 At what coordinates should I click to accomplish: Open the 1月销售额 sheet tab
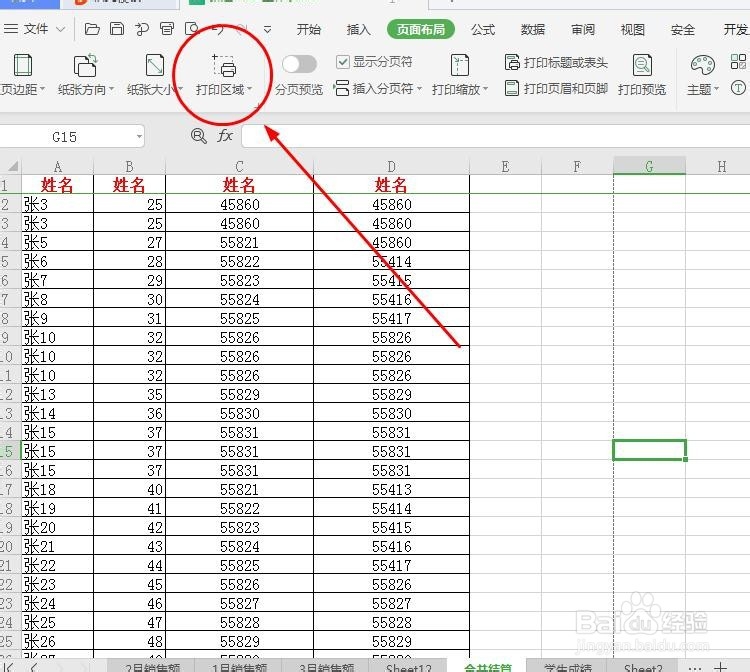[x=239, y=667]
